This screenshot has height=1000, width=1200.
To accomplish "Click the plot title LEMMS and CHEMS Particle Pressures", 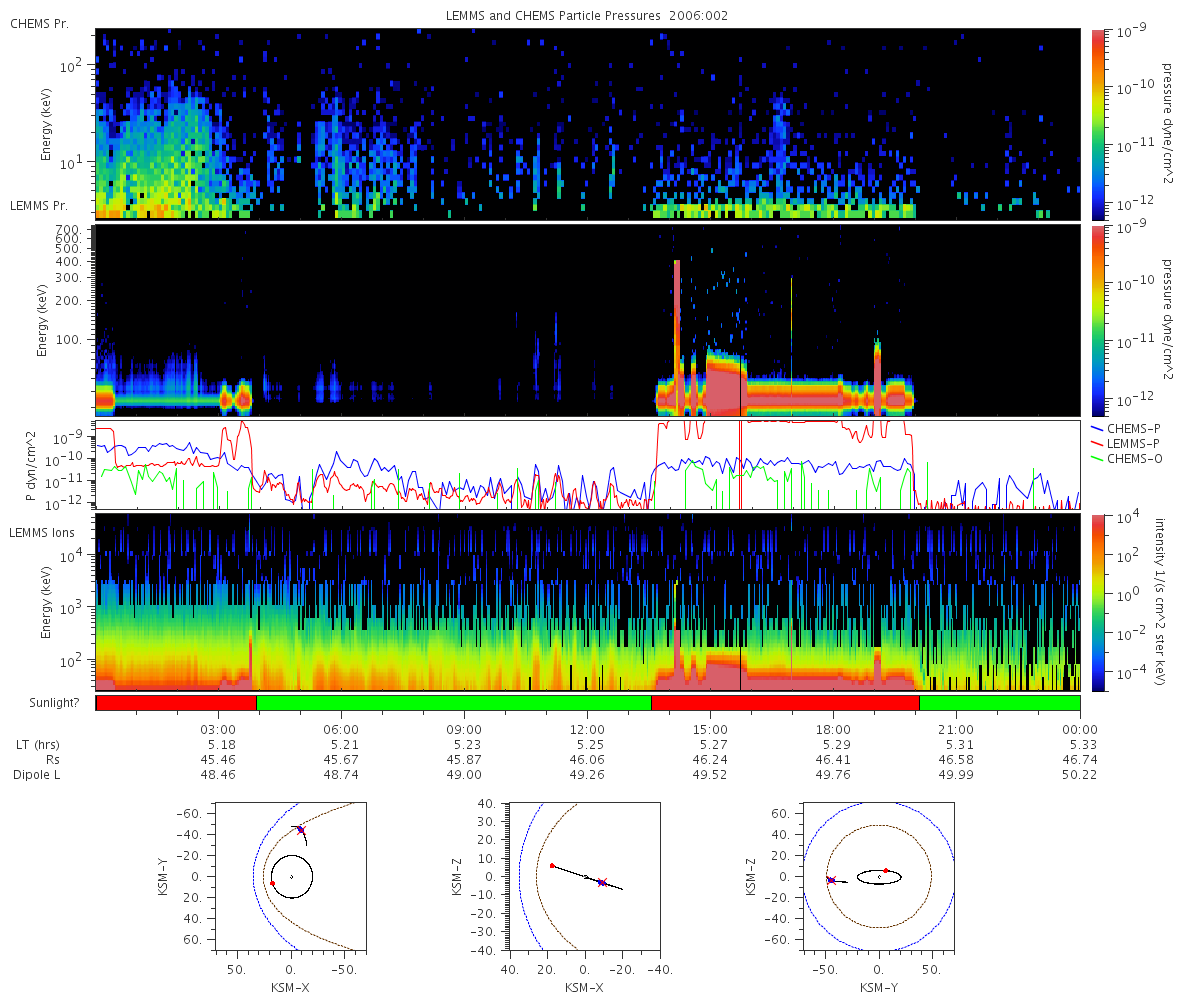I will (x=589, y=15).
